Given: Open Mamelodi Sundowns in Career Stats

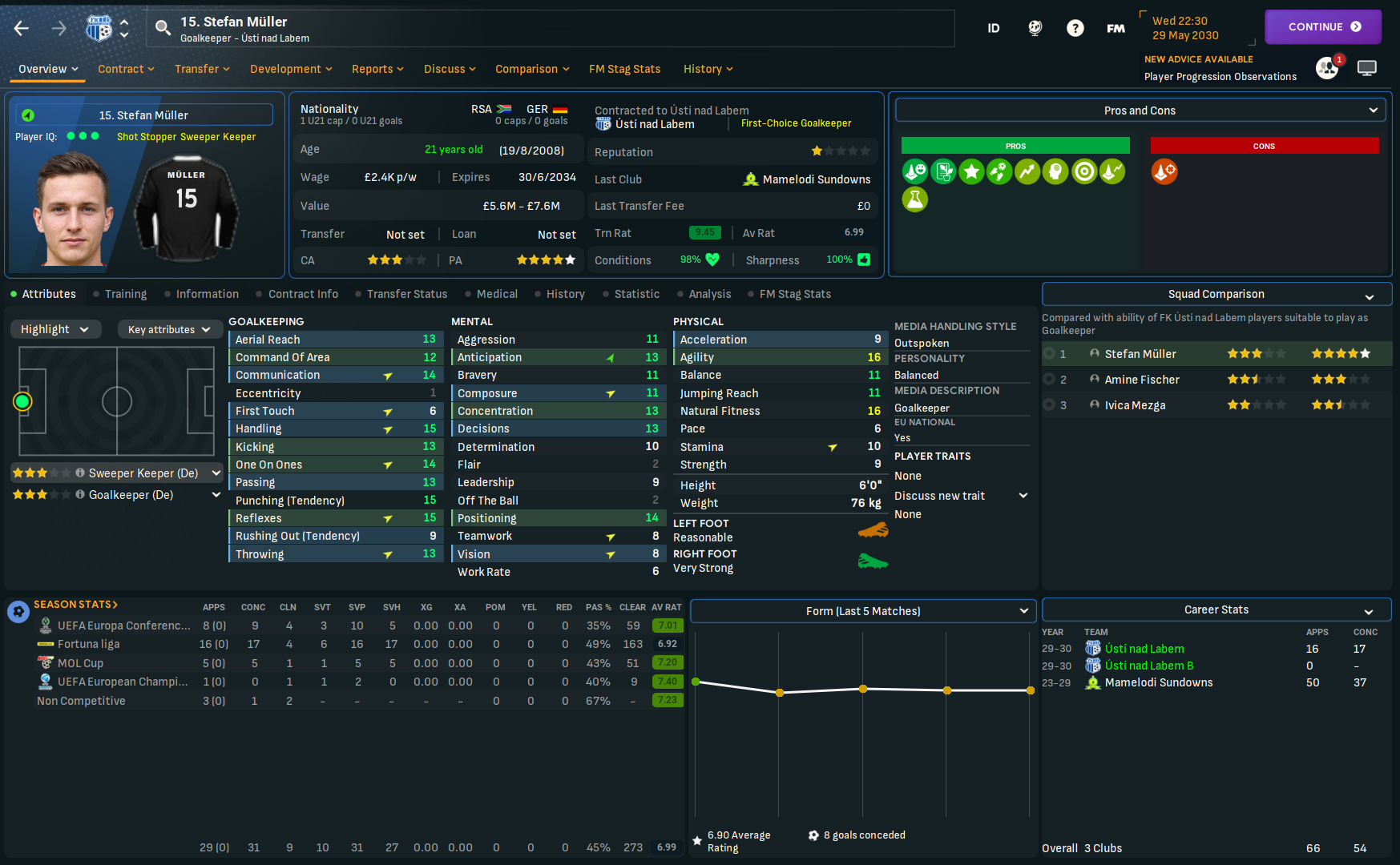Looking at the screenshot, I should (x=1159, y=682).
